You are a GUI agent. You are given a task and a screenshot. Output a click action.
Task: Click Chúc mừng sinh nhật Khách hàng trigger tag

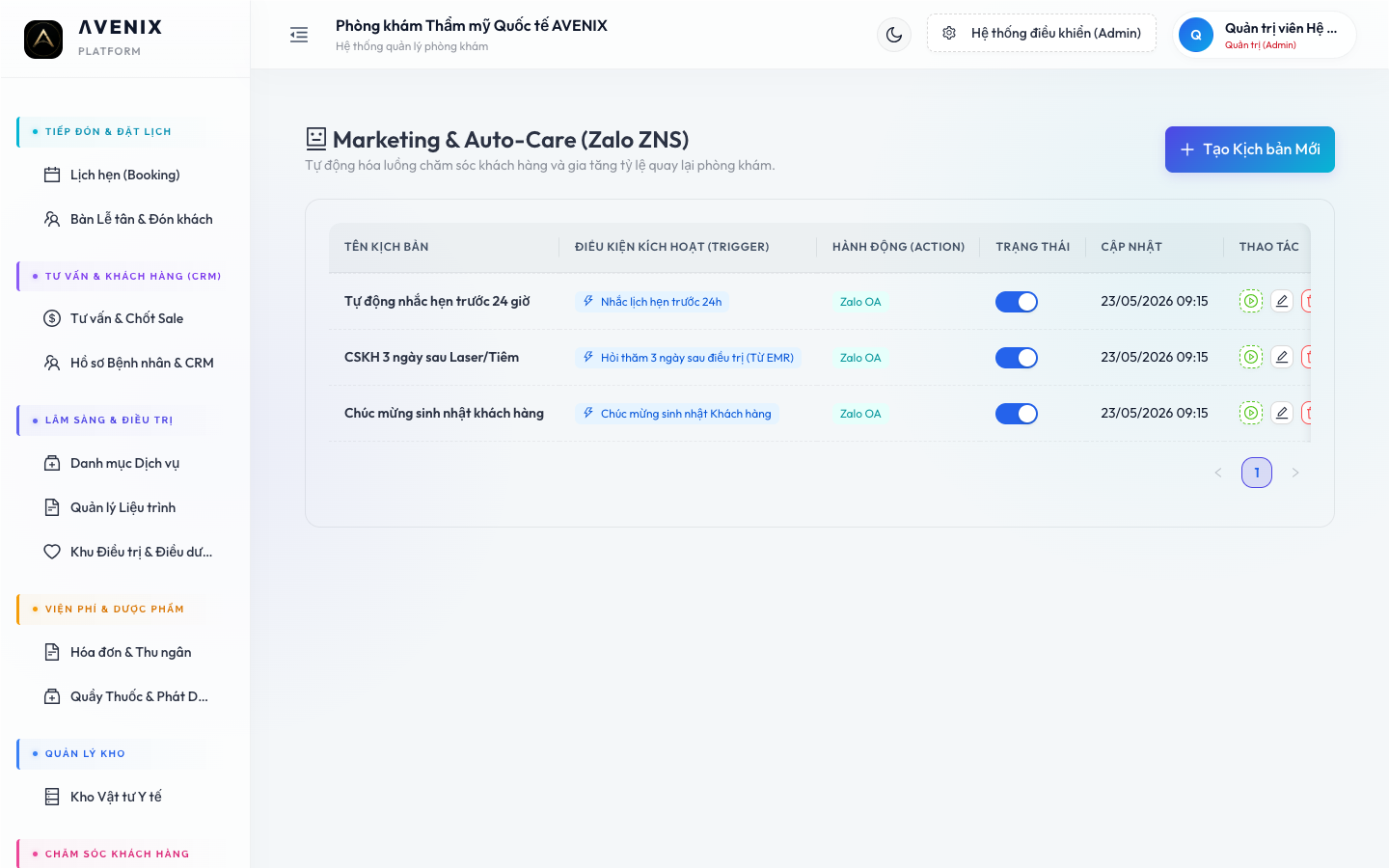(677, 414)
